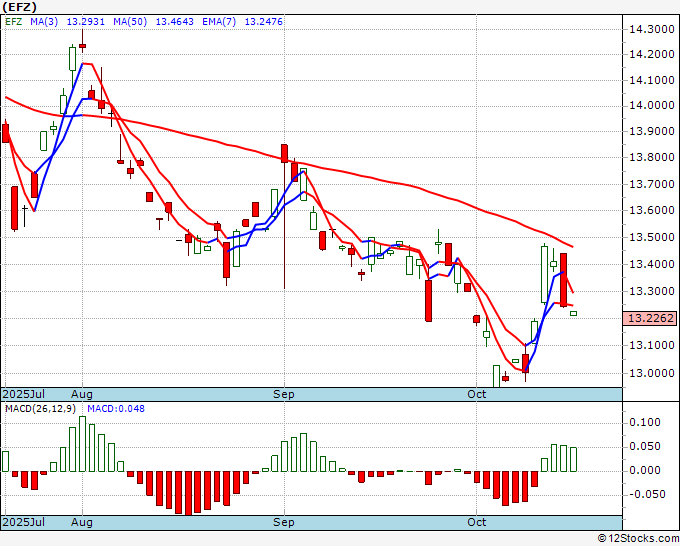Click the tallest green MACD histogram bar at Aug
This screenshot has width=680, height=546.
click(82, 444)
